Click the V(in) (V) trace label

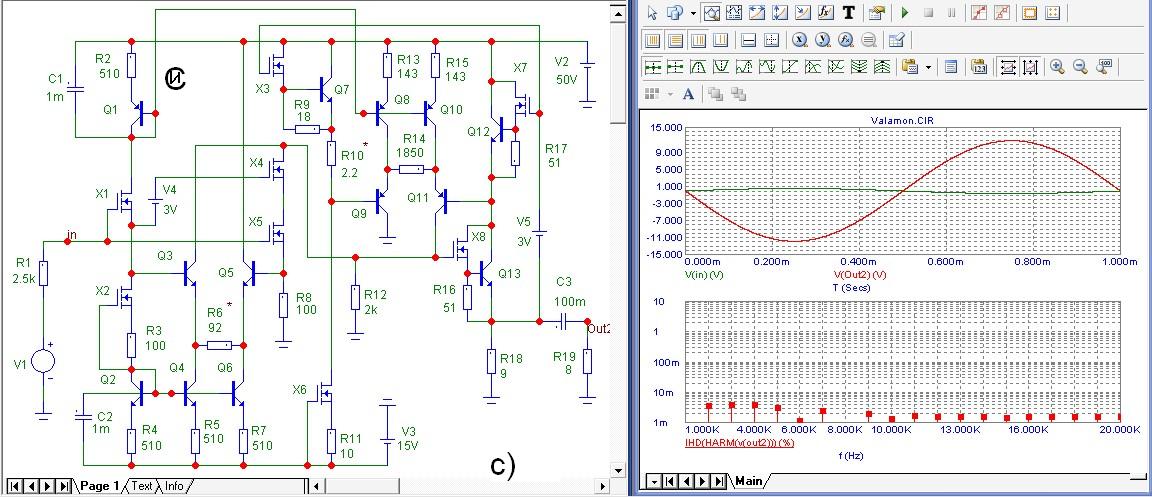(x=705, y=274)
